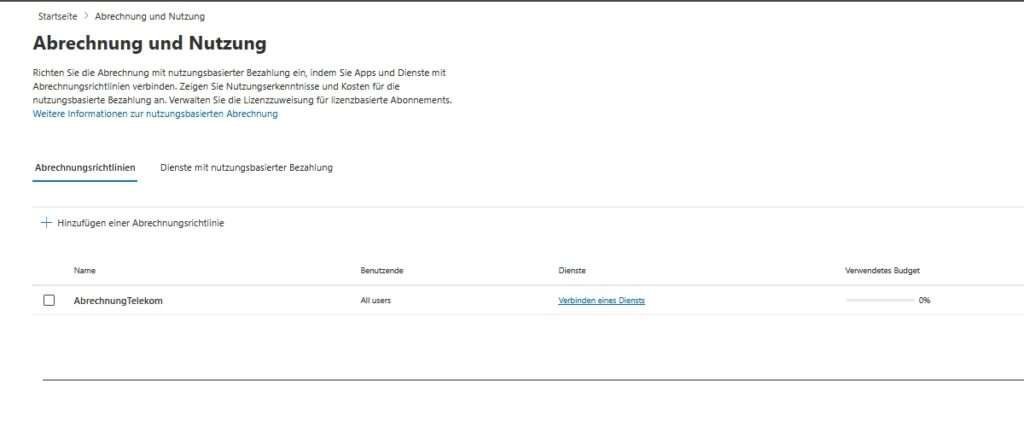Click the Verwendetes Budget column header
The height and width of the screenshot is (427, 1024).
click(882, 270)
